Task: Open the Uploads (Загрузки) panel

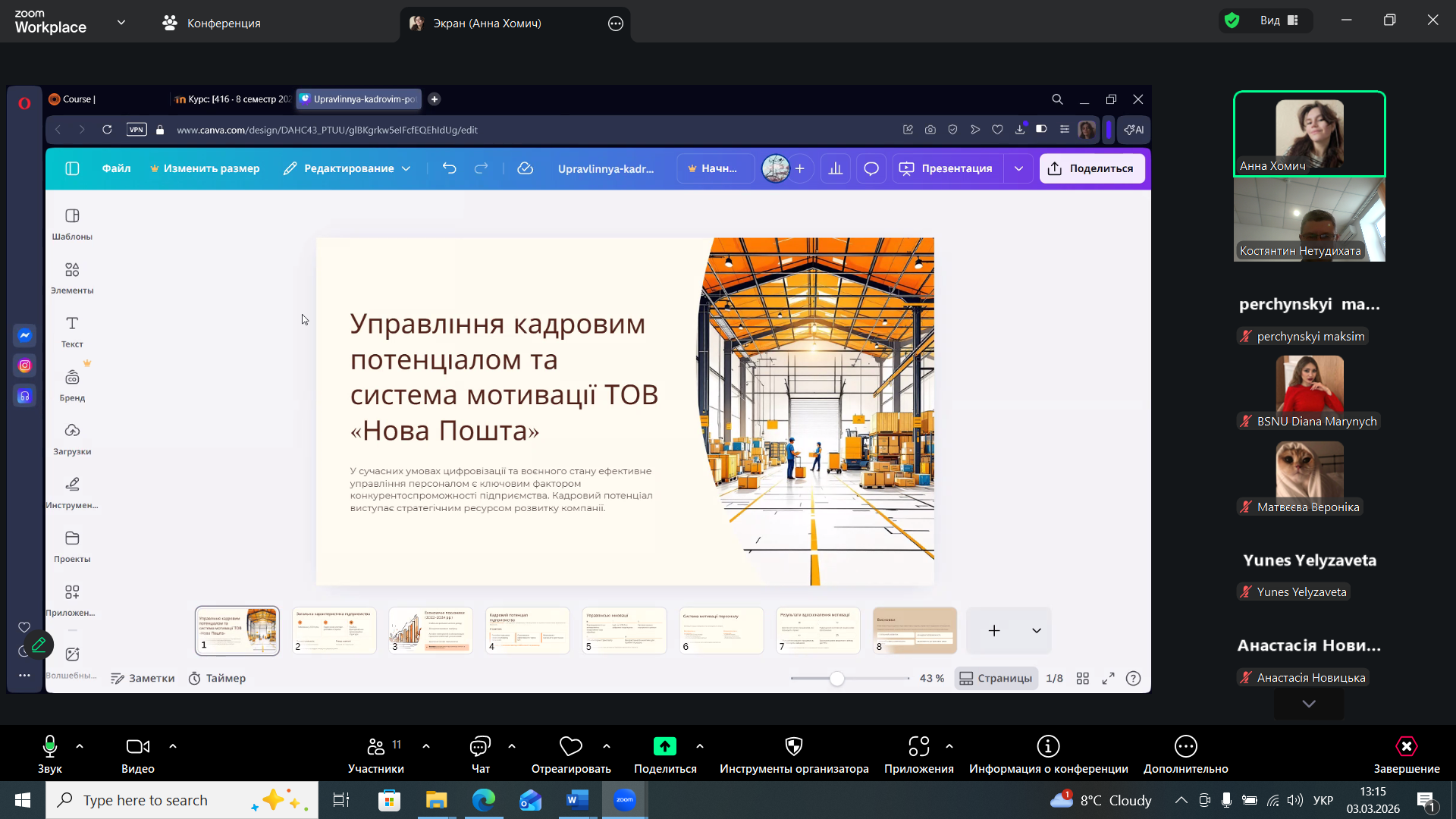Action: tap(72, 438)
